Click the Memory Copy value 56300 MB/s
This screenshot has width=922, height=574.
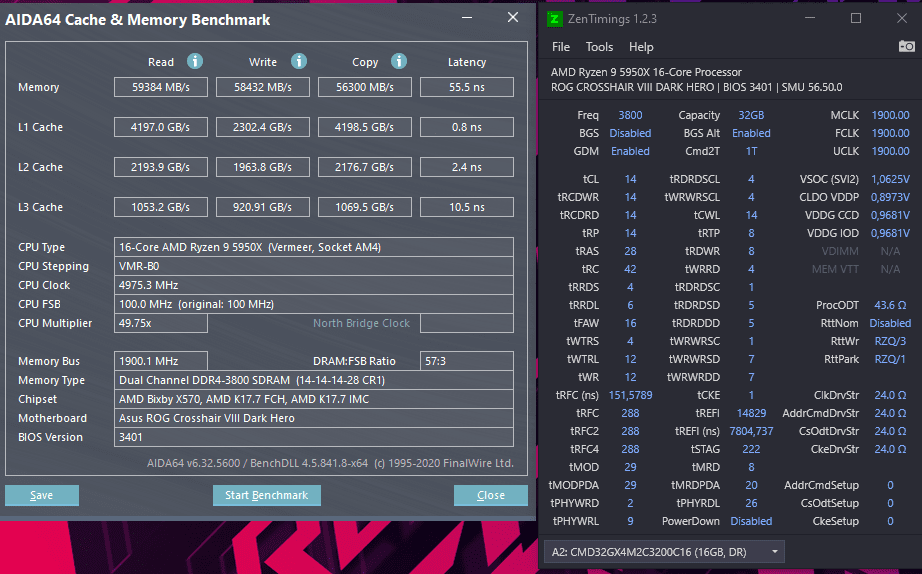pos(365,87)
